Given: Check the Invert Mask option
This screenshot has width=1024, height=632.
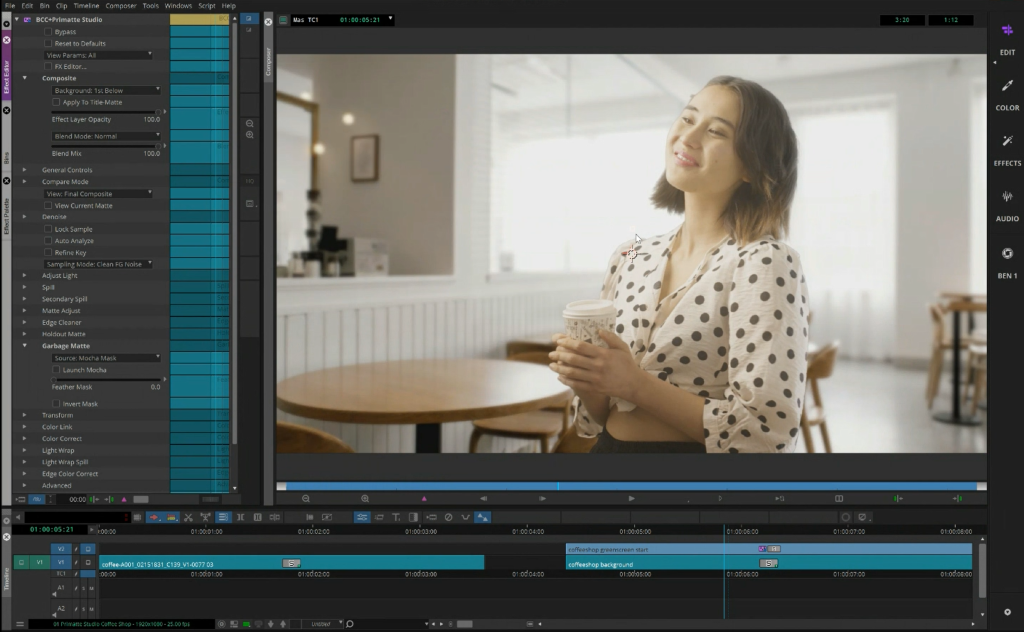Looking at the screenshot, I should point(56,404).
